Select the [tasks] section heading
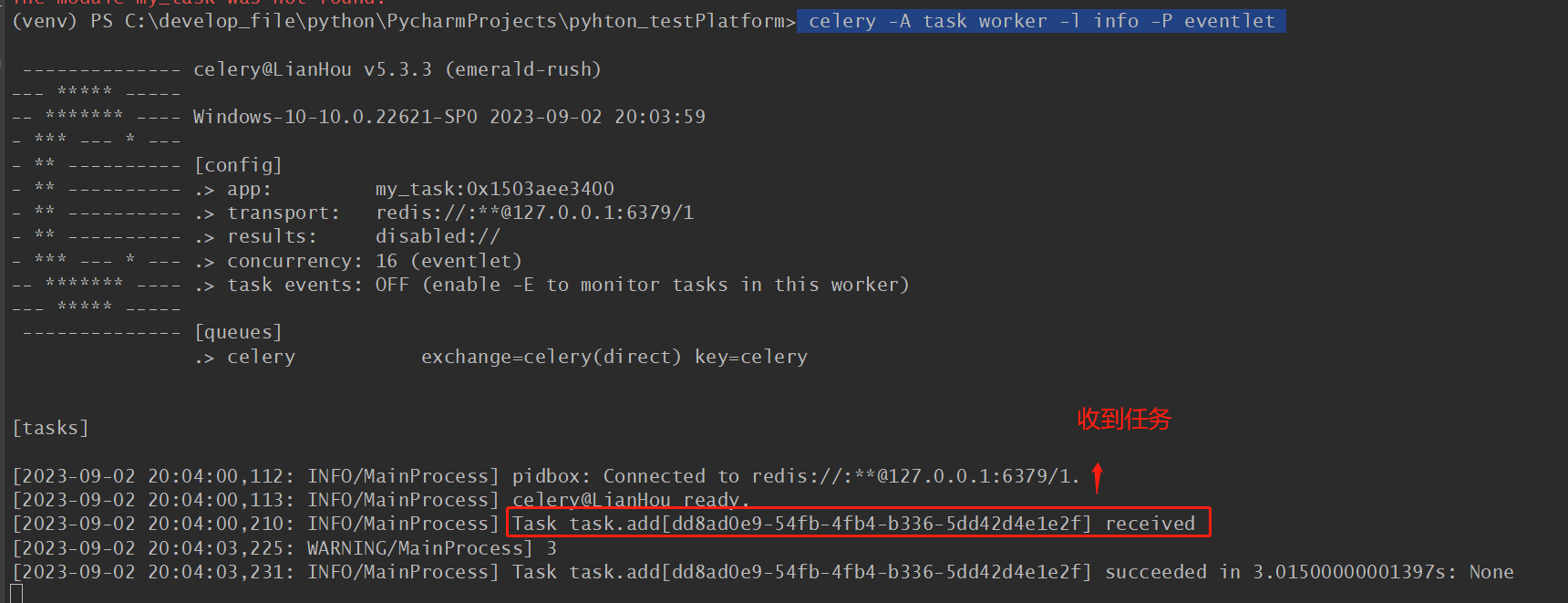The width and height of the screenshot is (1568, 603). point(50,428)
